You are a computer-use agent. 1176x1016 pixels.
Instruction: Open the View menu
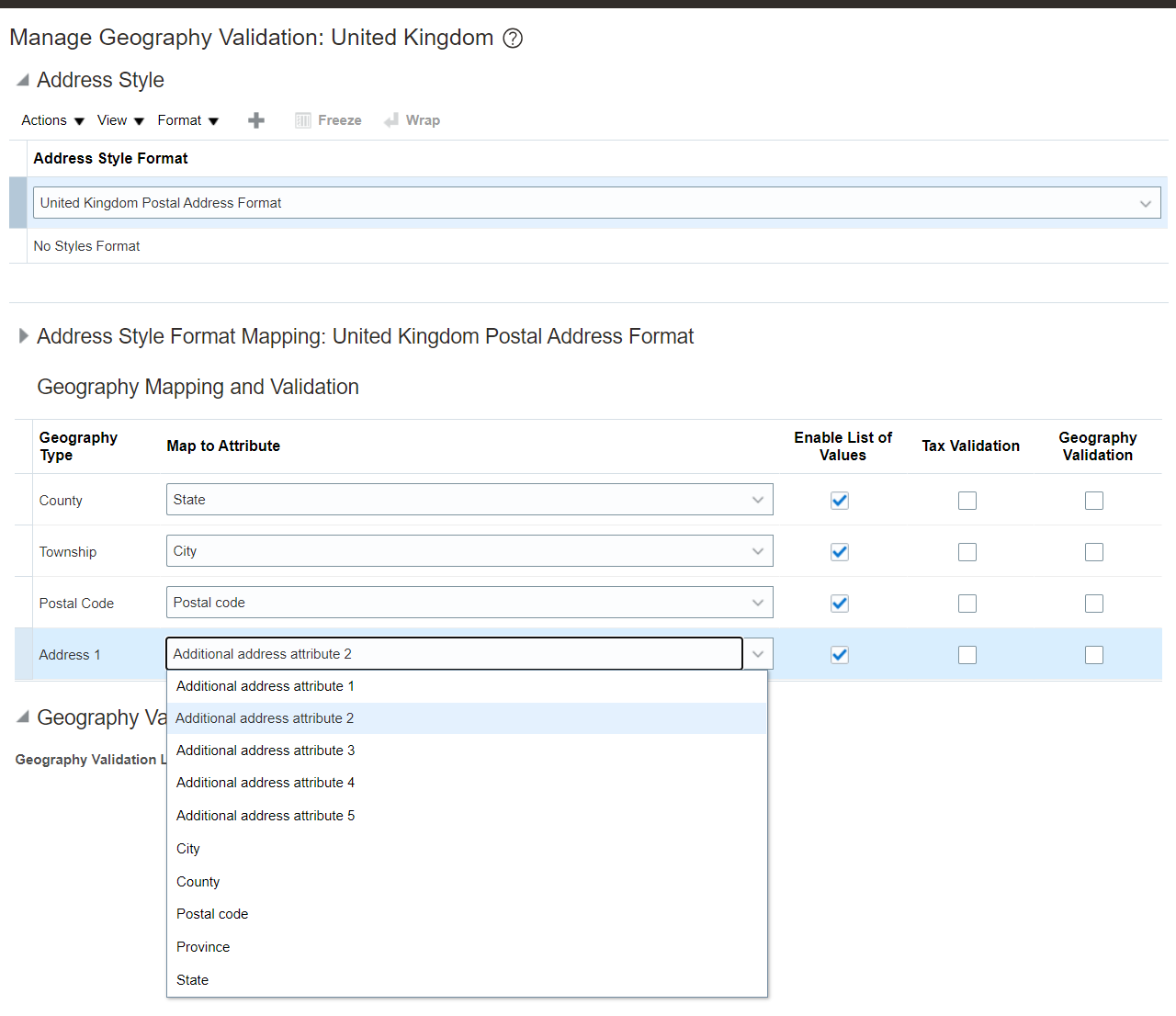[x=120, y=120]
